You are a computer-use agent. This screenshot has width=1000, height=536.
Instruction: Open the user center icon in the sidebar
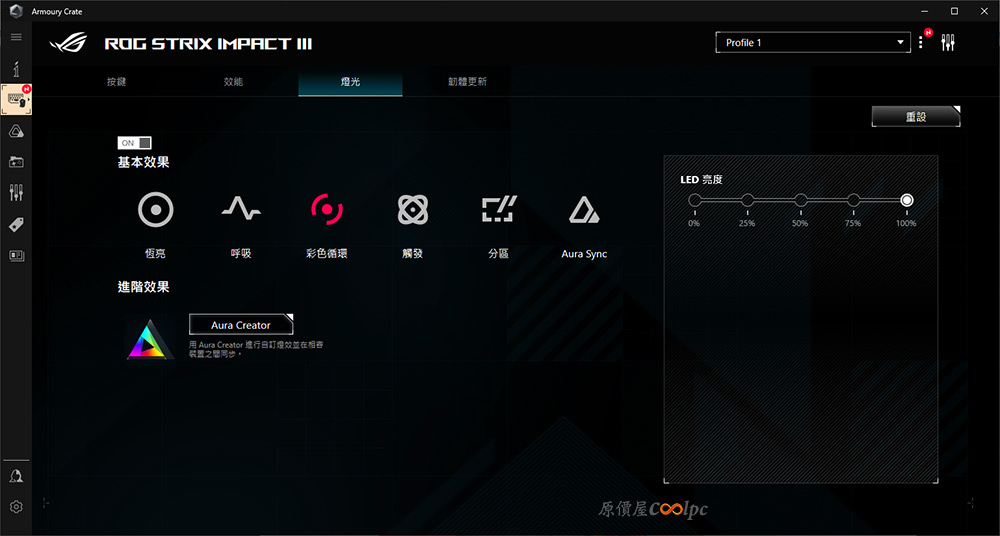(x=17, y=476)
